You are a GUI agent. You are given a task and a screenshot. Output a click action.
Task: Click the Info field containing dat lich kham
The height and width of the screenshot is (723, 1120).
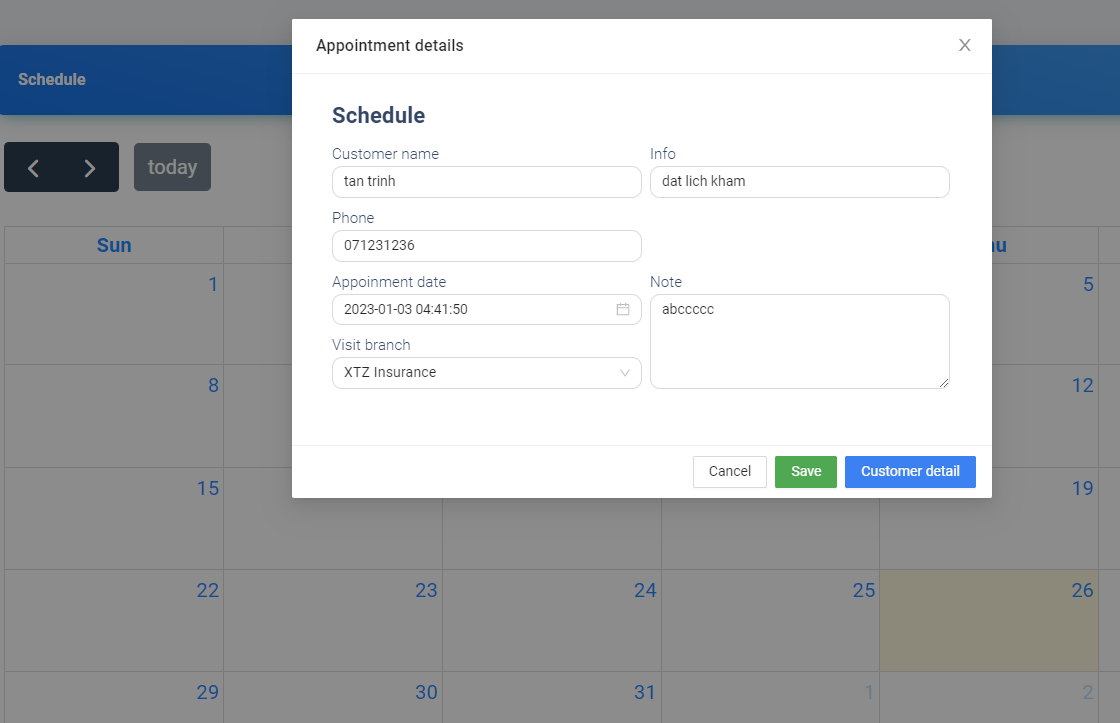tap(799, 182)
